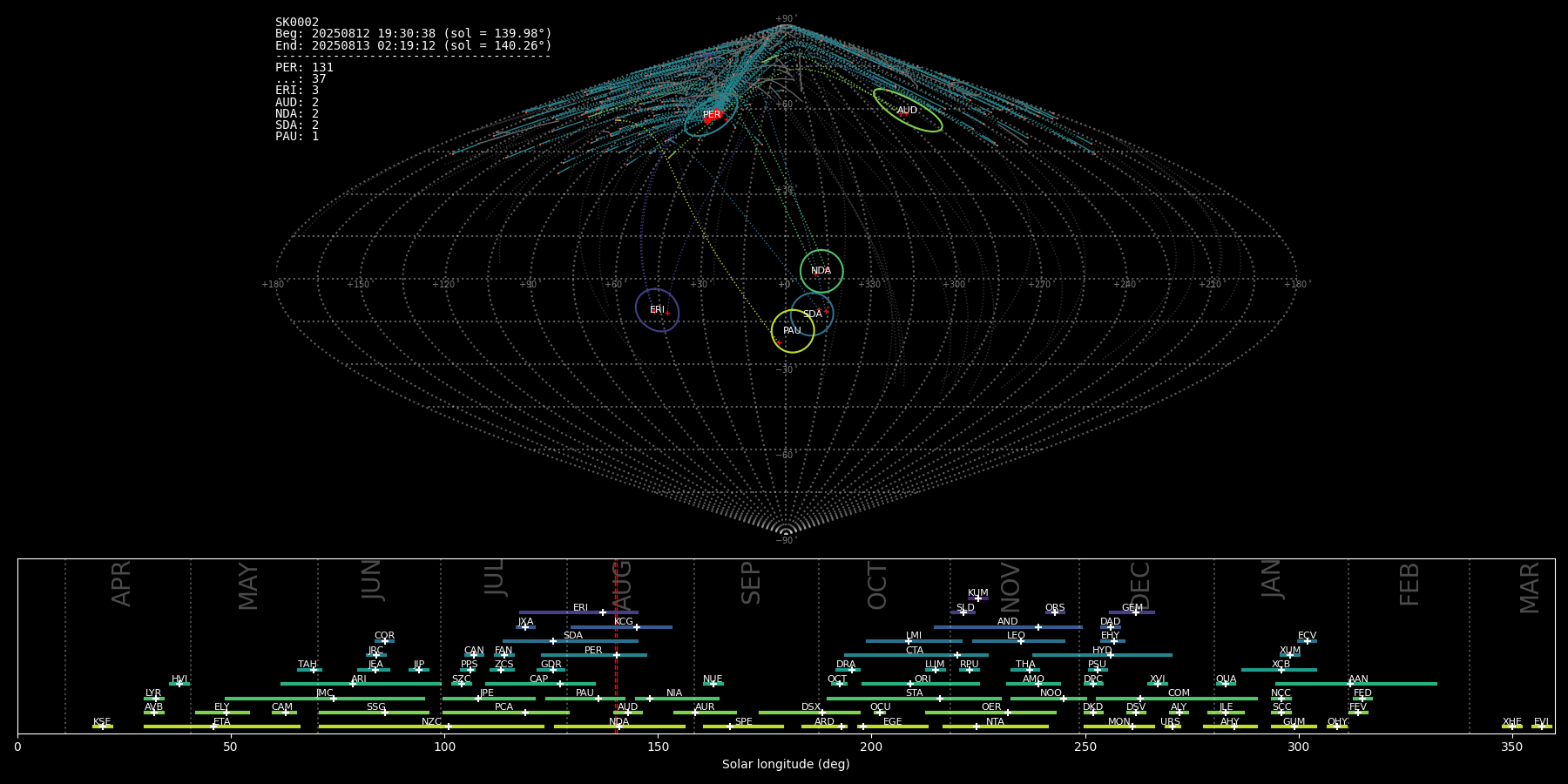Click the LEO shower bar label in timeline

(x=1016, y=636)
